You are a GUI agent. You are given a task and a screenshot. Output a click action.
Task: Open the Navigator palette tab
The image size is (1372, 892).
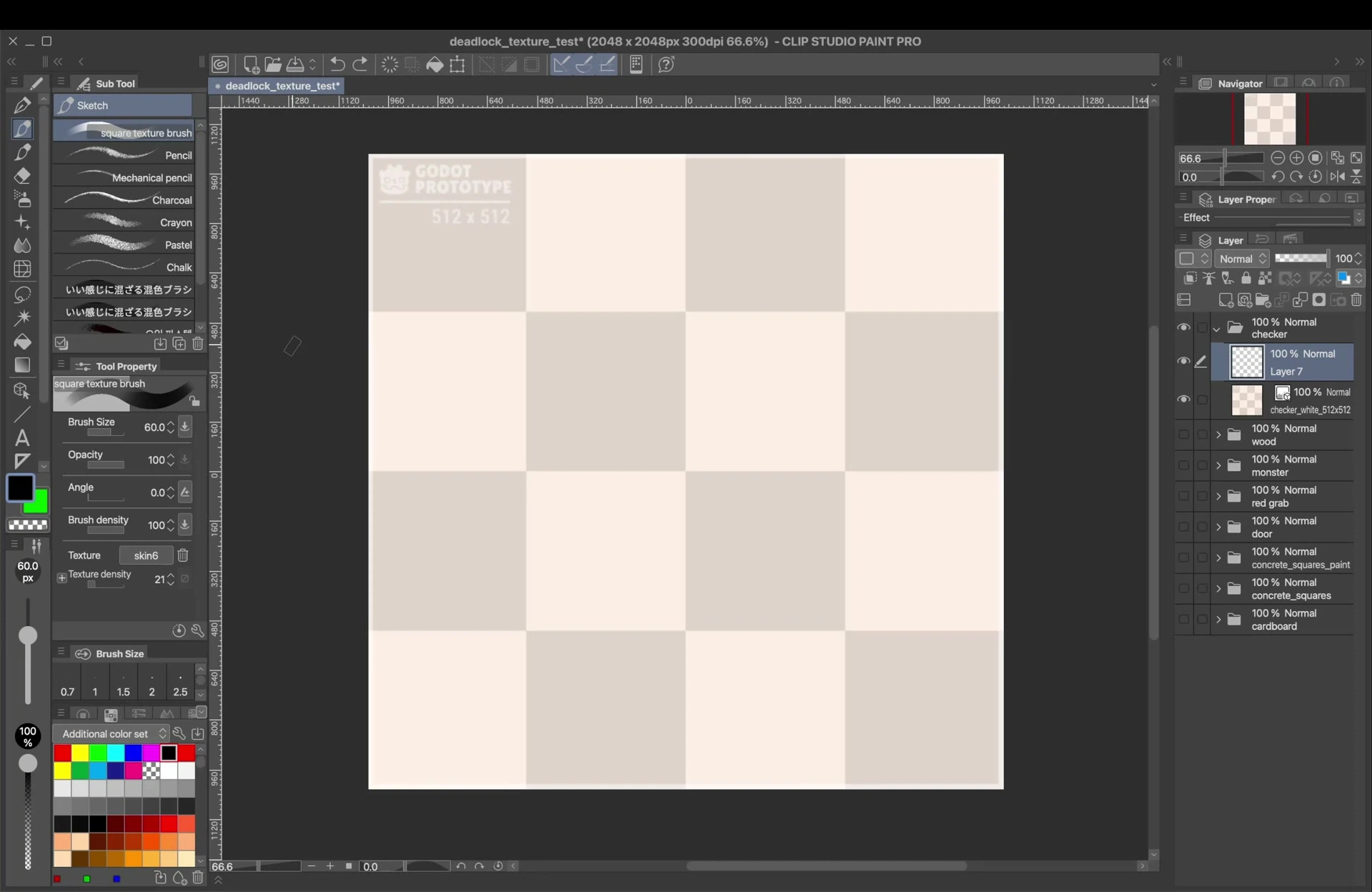pyautogui.click(x=1232, y=84)
